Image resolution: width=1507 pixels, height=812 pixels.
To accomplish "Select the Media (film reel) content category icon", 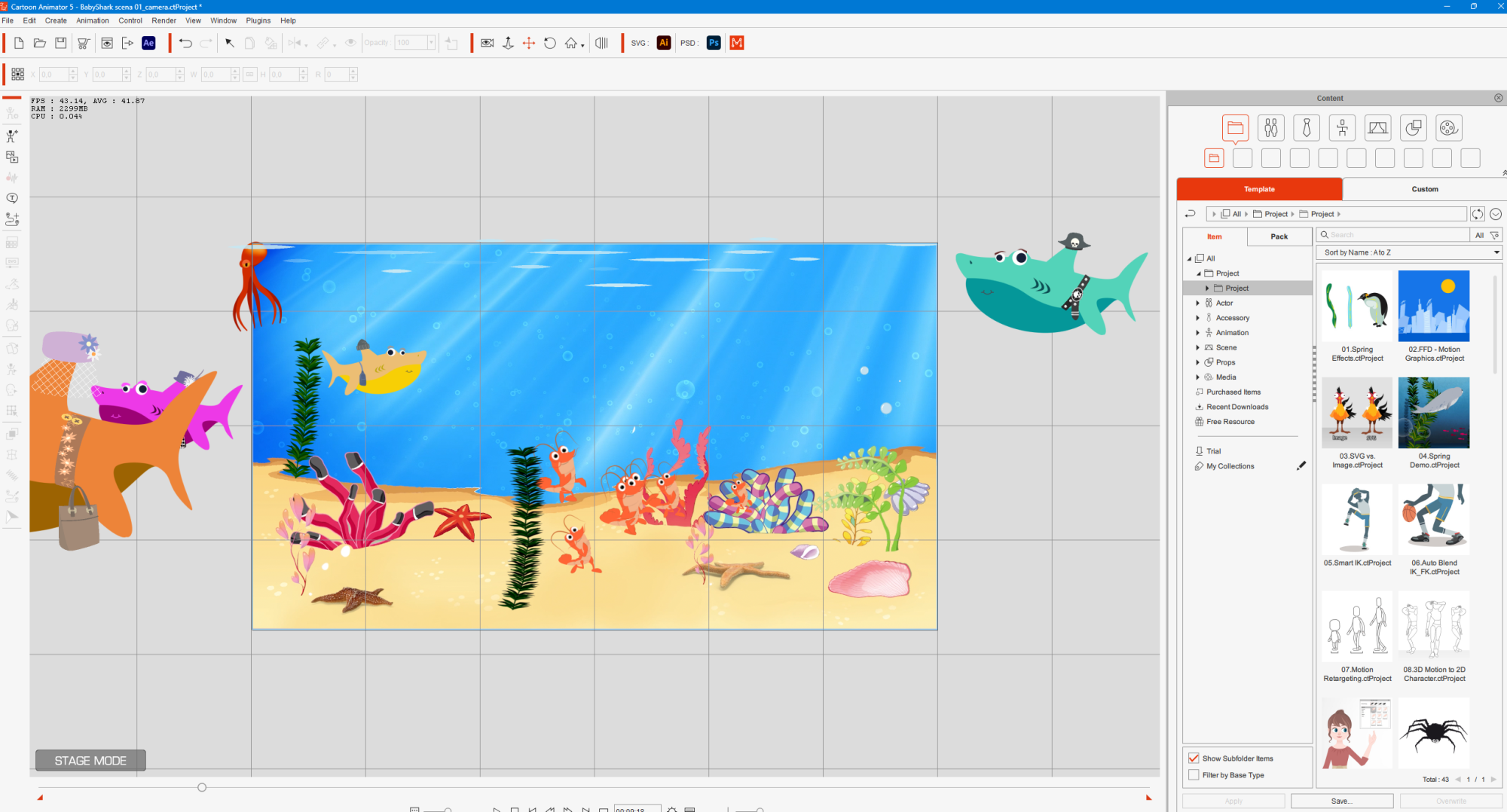I will (1449, 128).
